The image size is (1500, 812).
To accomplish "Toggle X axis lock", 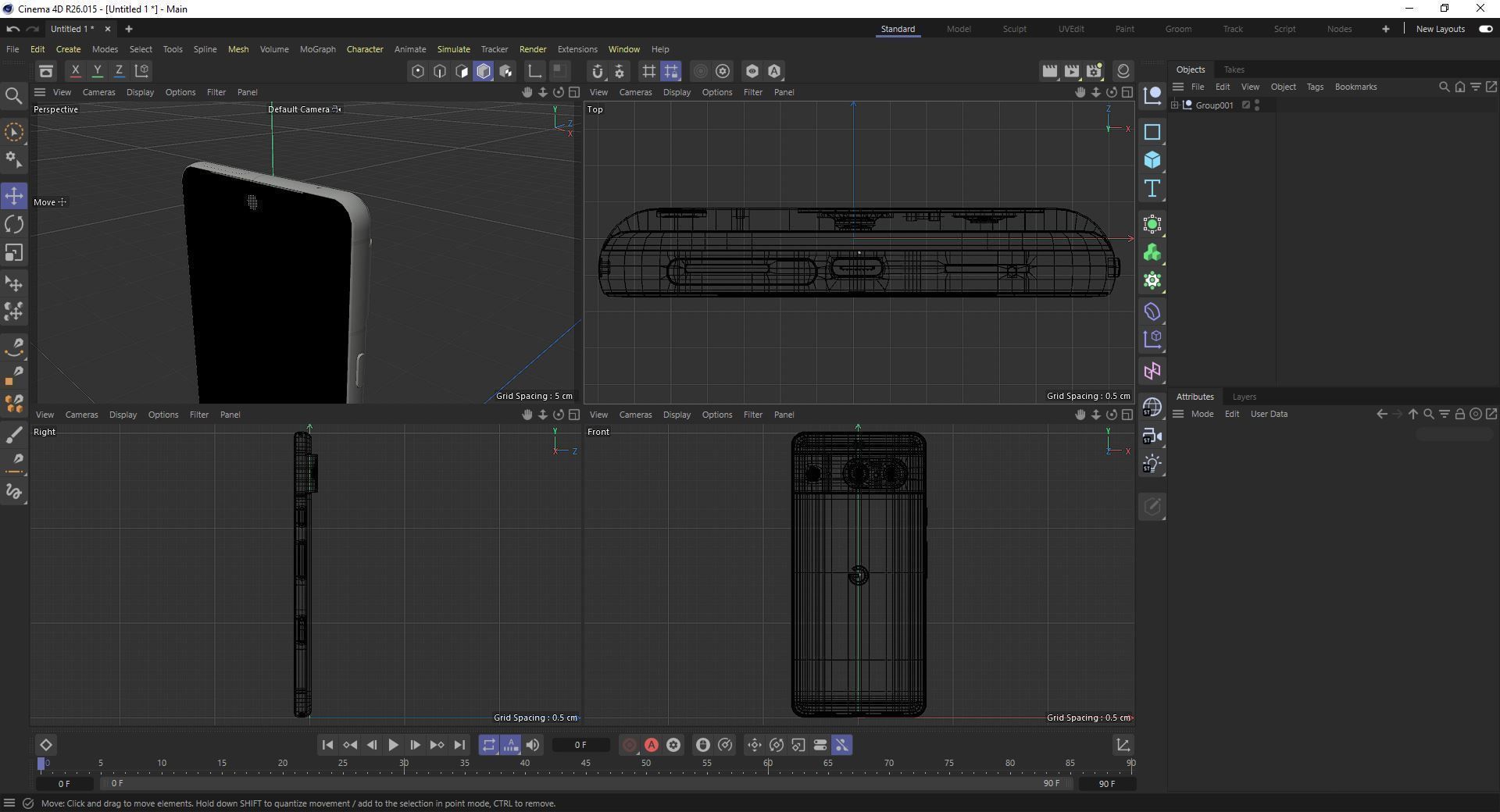I will click(x=75, y=70).
